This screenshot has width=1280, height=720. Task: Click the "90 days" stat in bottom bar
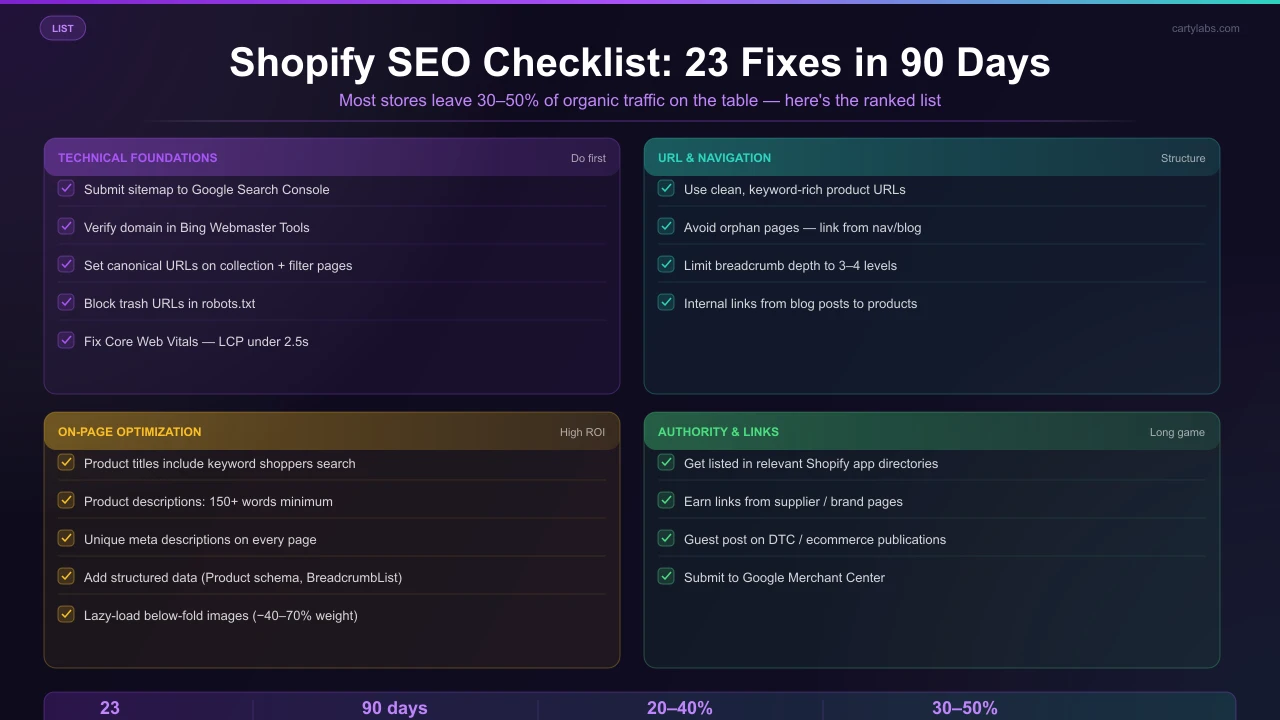click(x=394, y=708)
